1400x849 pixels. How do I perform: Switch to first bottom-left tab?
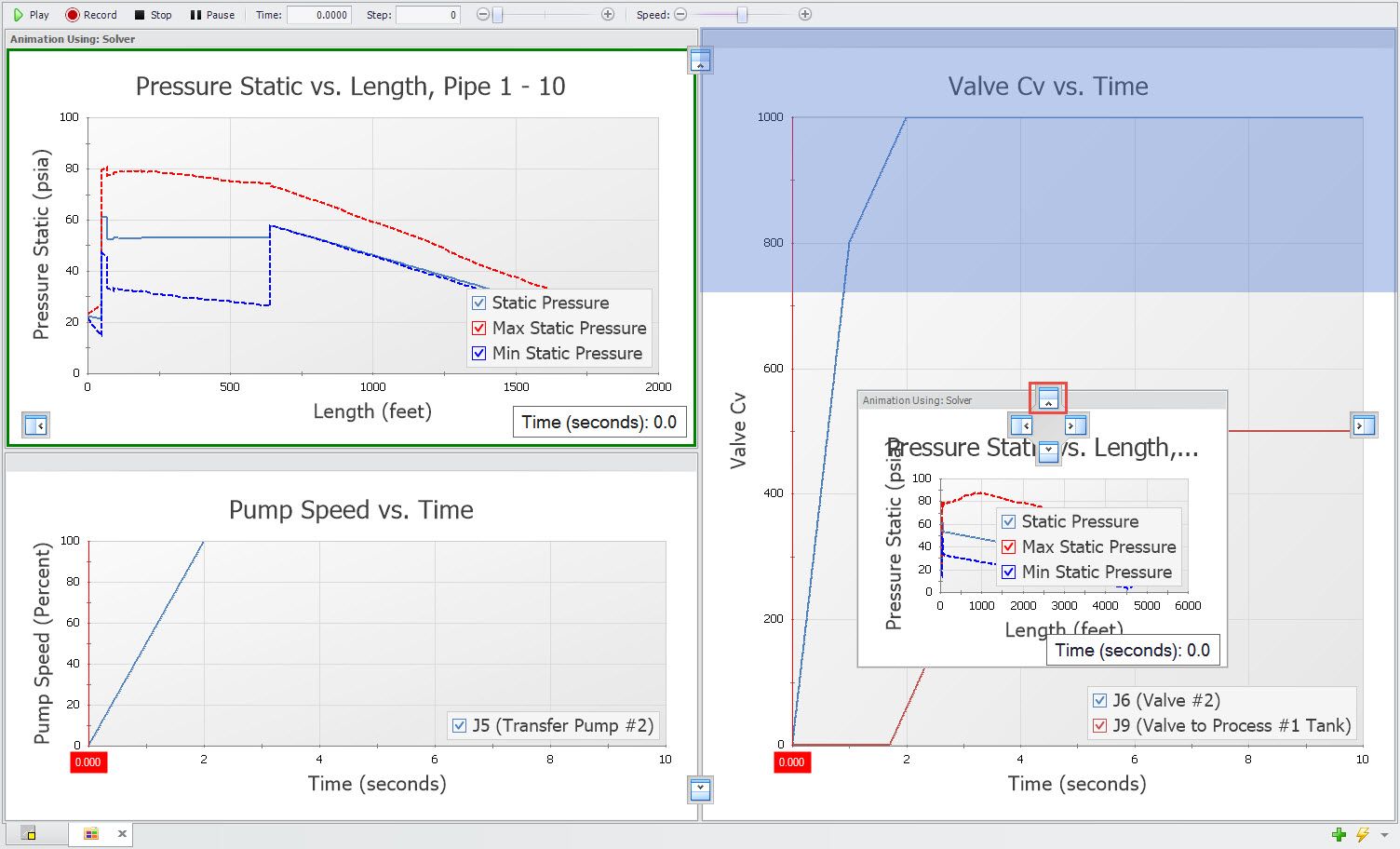pyautogui.click(x=28, y=833)
